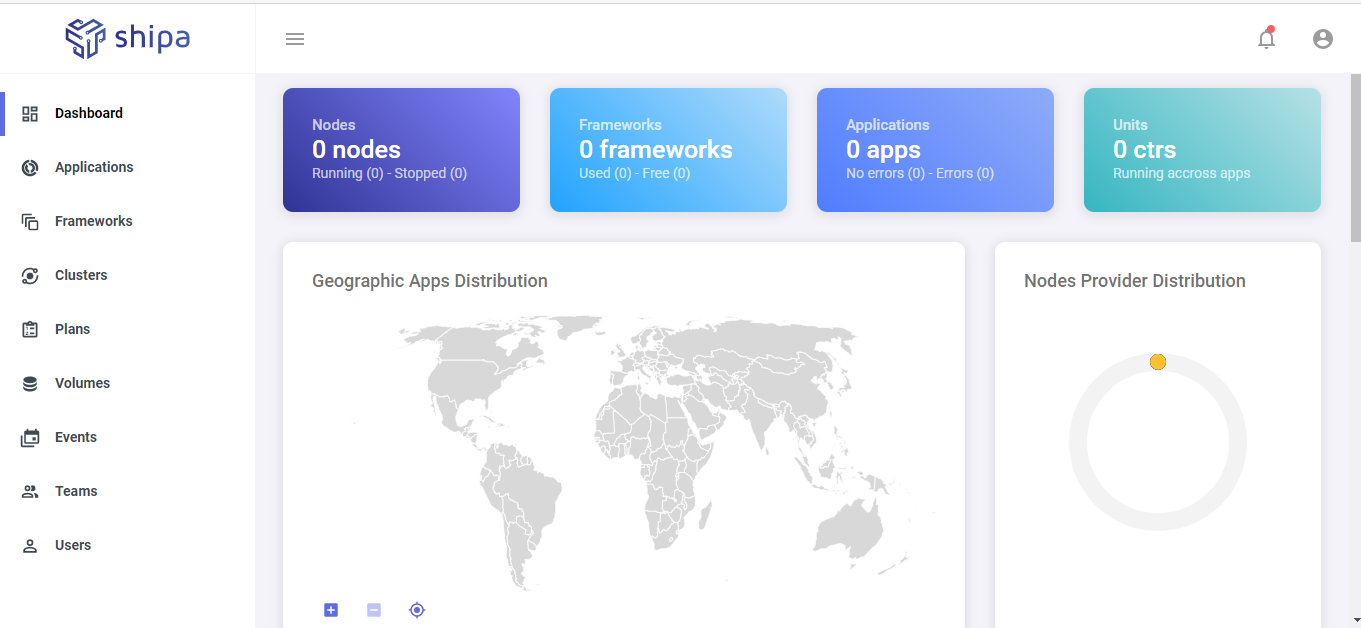Open the Nodes summary card
The width and height of the screenshot is (1361, 628).
401,150
